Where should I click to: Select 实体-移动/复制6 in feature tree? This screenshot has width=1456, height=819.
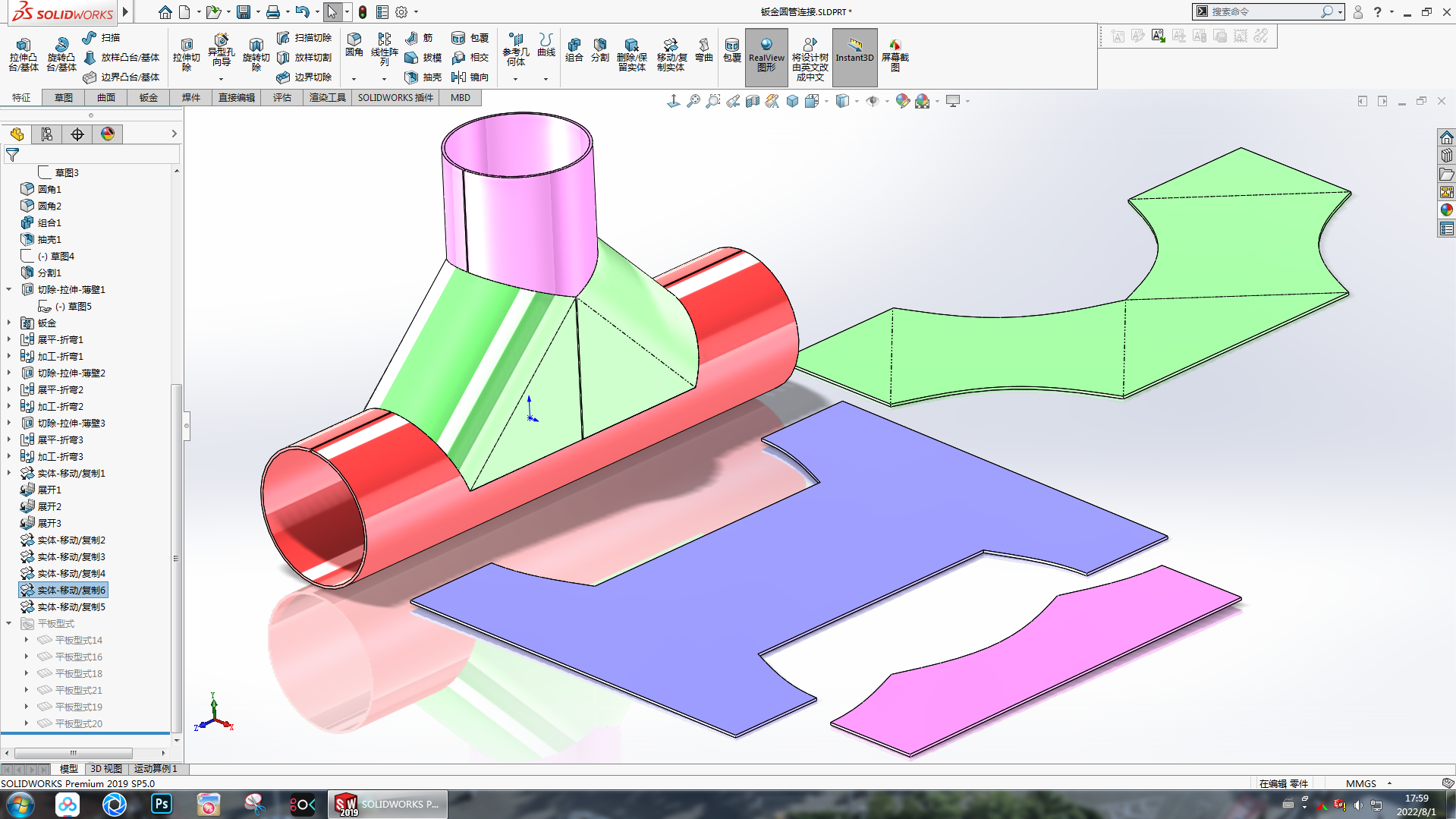pyautogui.click(x=64, y=590)
